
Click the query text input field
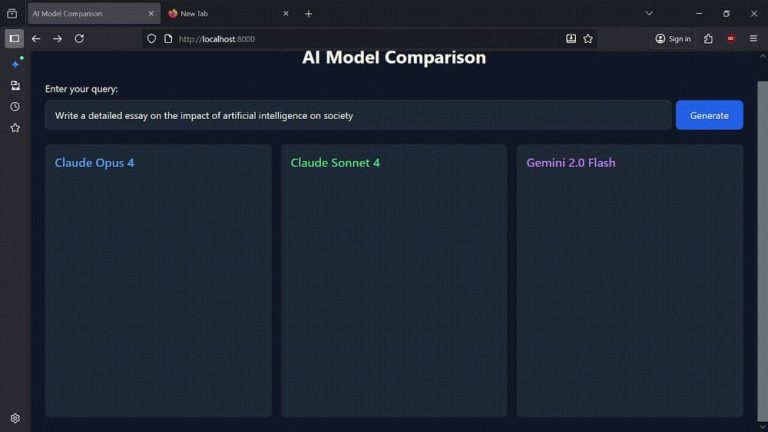point(357,115)
